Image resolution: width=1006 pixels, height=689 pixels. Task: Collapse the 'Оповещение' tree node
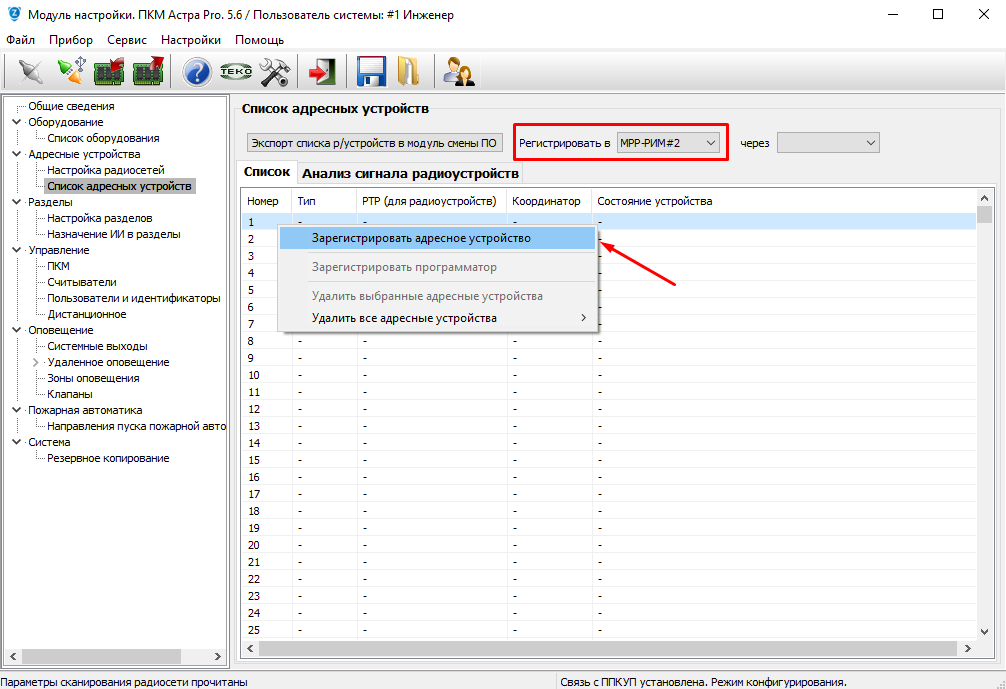click(x=16, y=330)
